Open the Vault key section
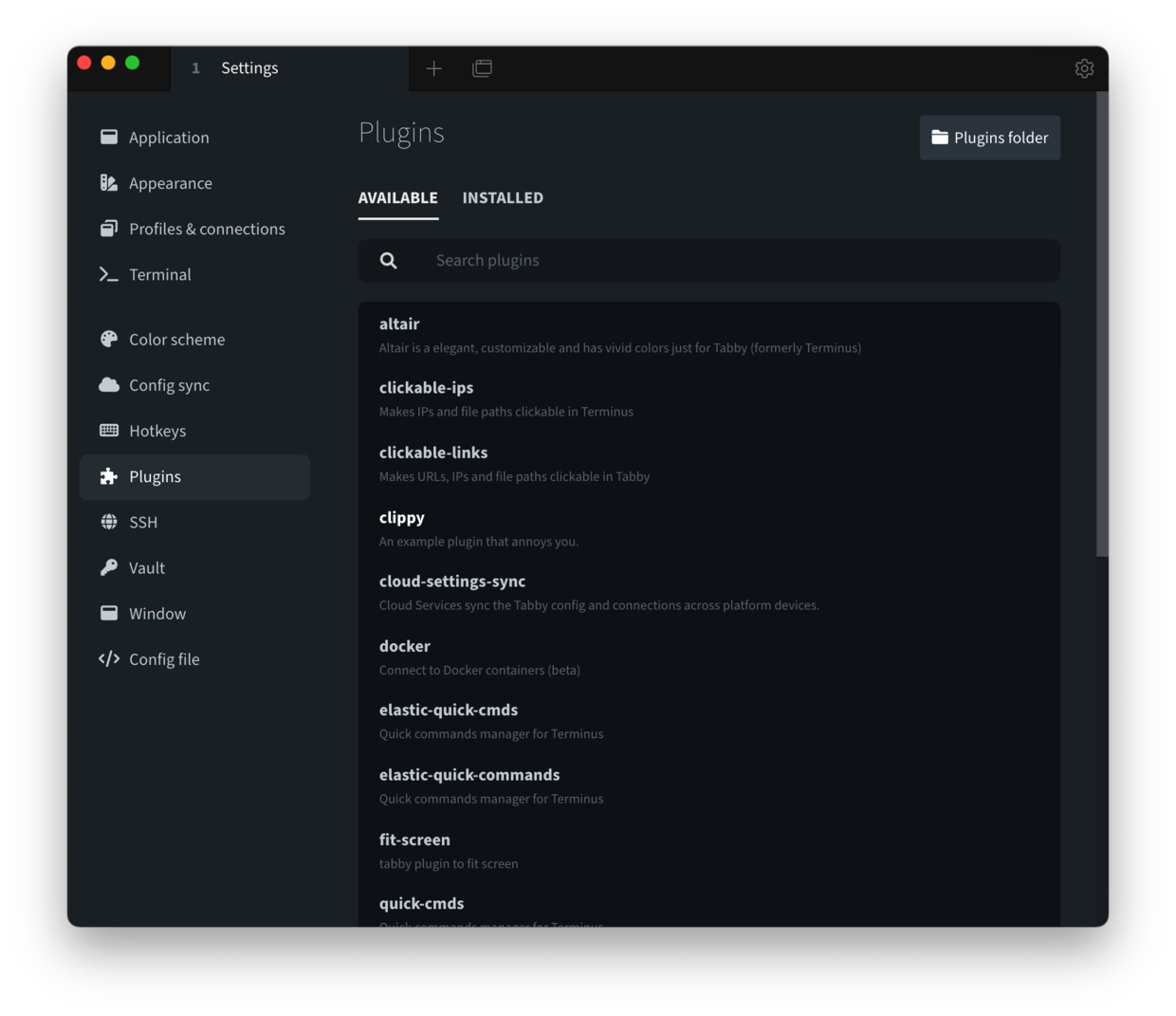 tap(146, 567)
